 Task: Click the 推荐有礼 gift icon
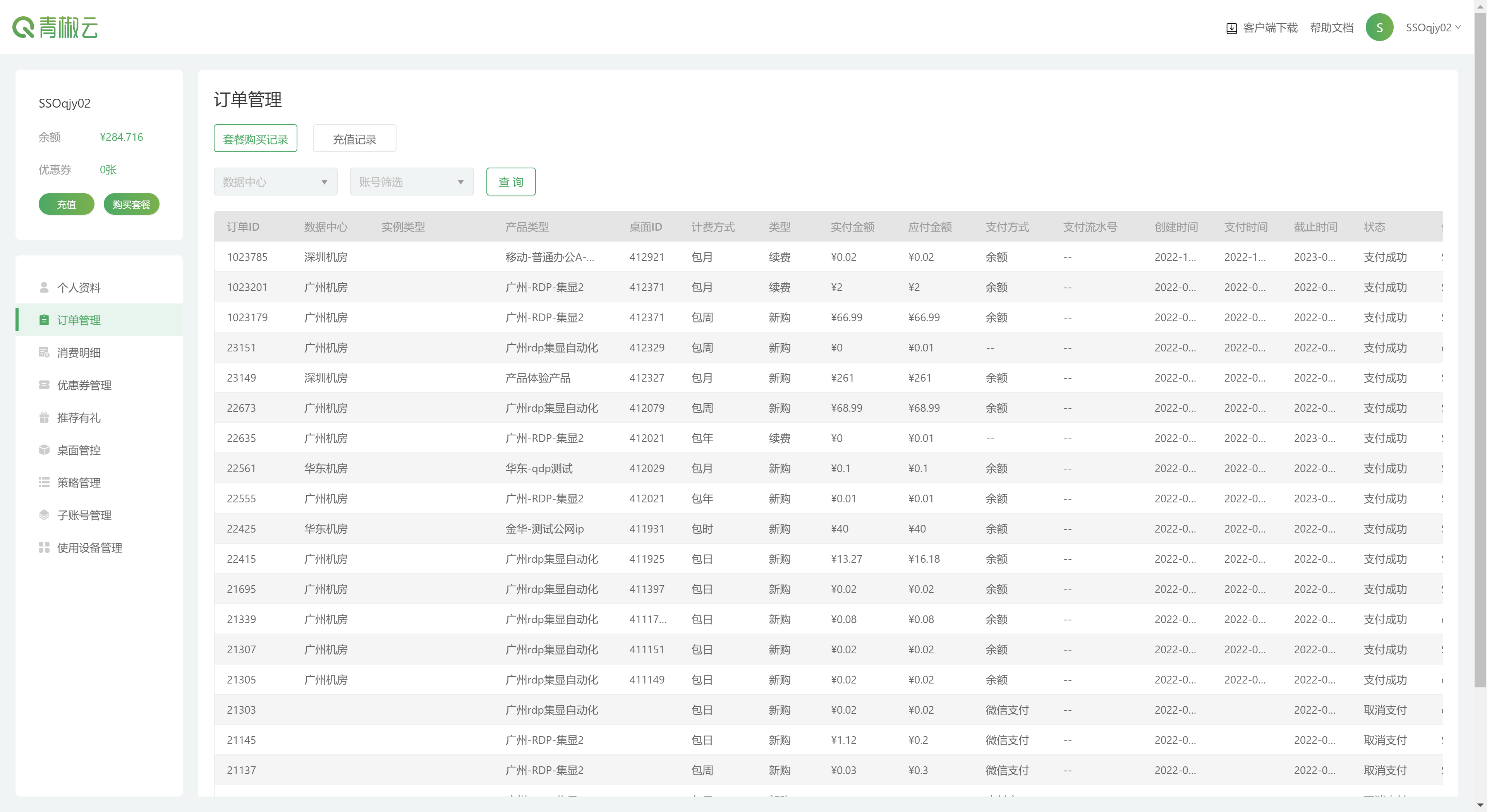click(44, 417)
